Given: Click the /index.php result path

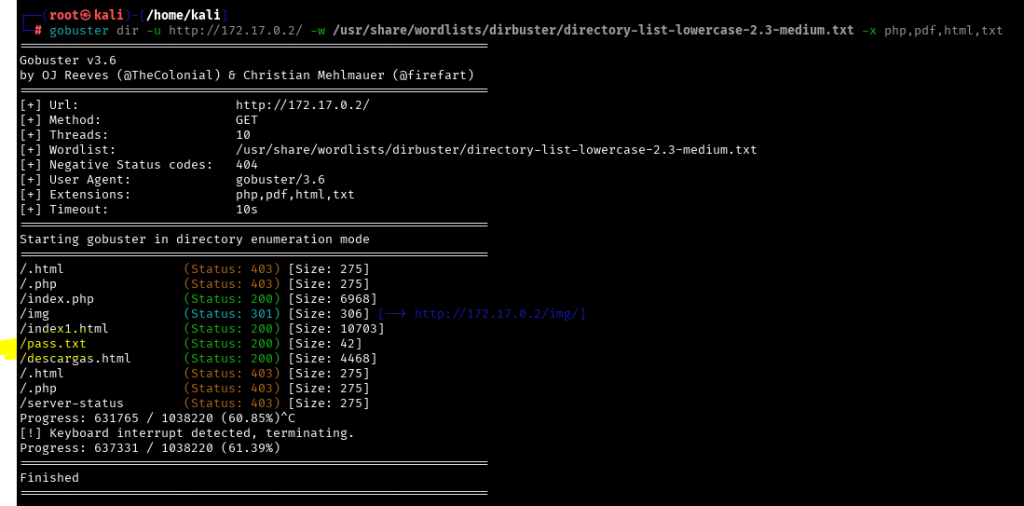Looking at the screenshot, I should [x=60, y=299].
